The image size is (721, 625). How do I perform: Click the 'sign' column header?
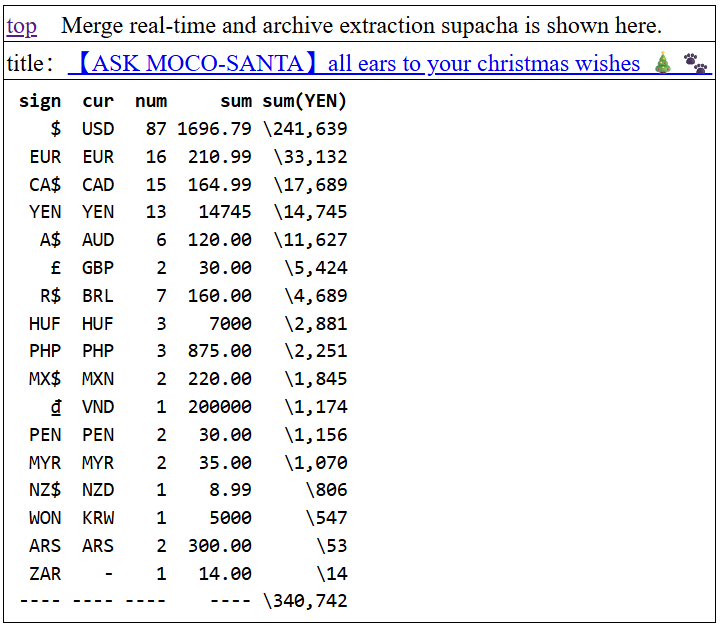click(x=40, y=101)
